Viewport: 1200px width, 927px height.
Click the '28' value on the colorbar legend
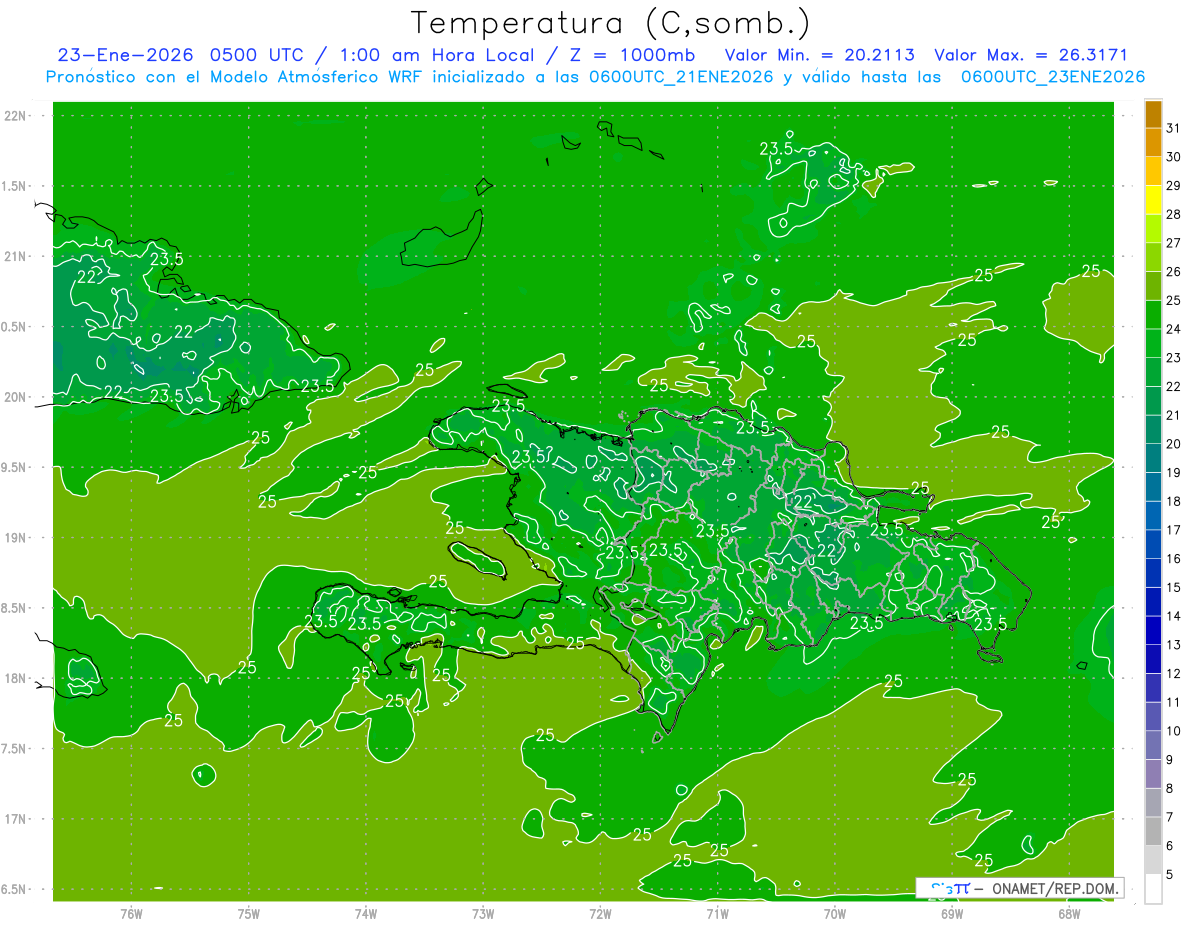(1173, 214)
